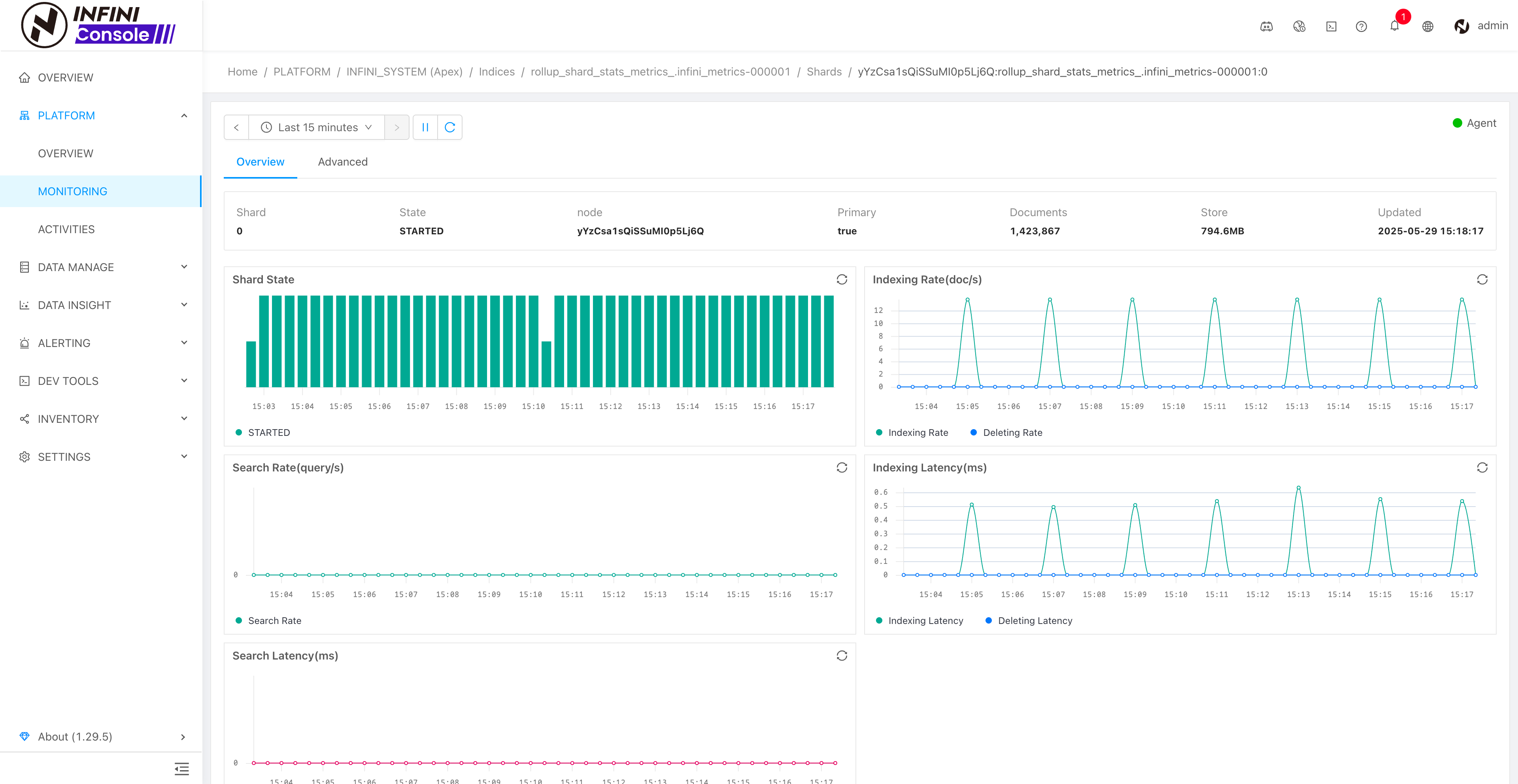Refresh the Shard State chart

(x=842, y=279)
